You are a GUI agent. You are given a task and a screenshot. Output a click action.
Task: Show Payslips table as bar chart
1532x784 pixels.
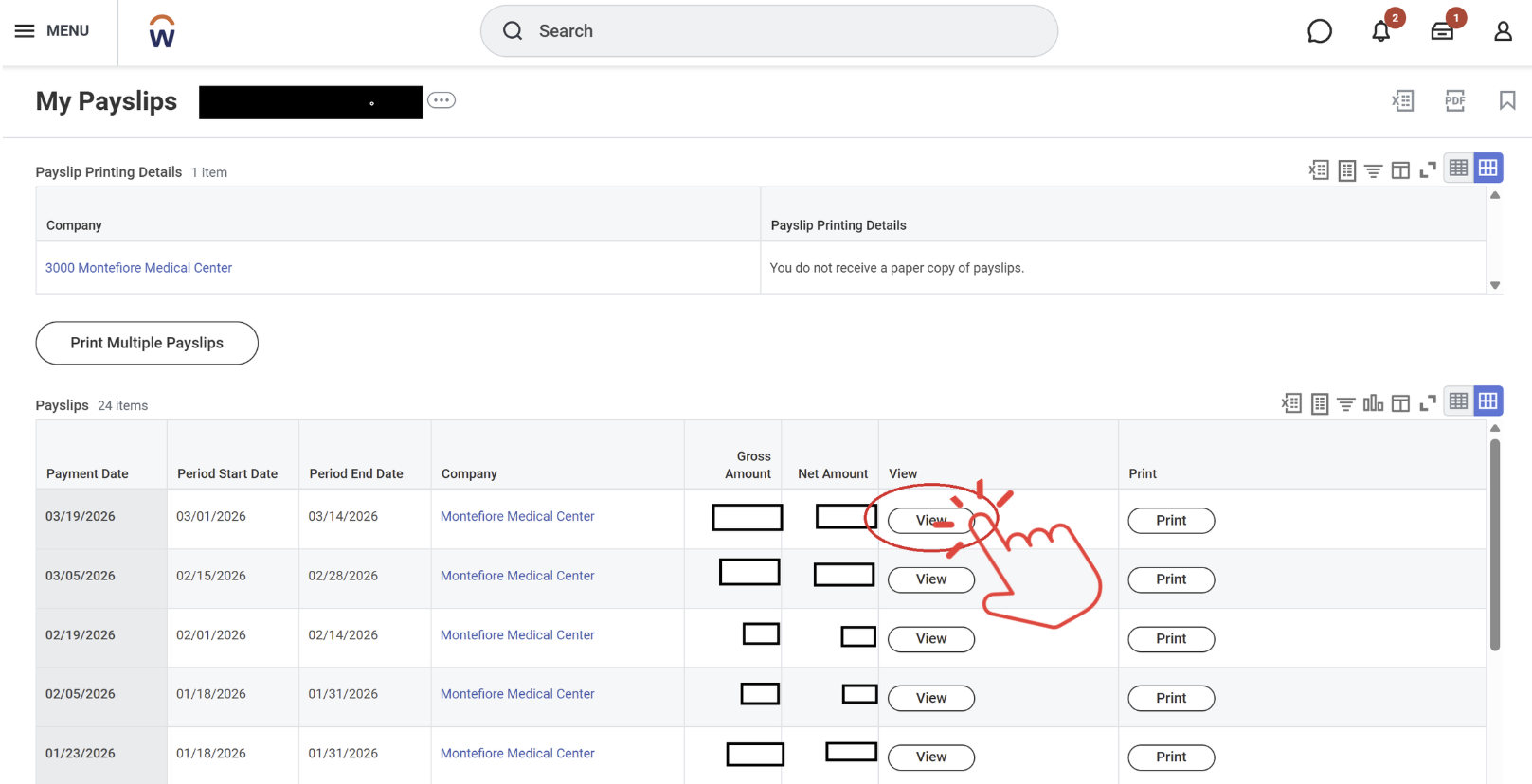tap(1373, 403)
